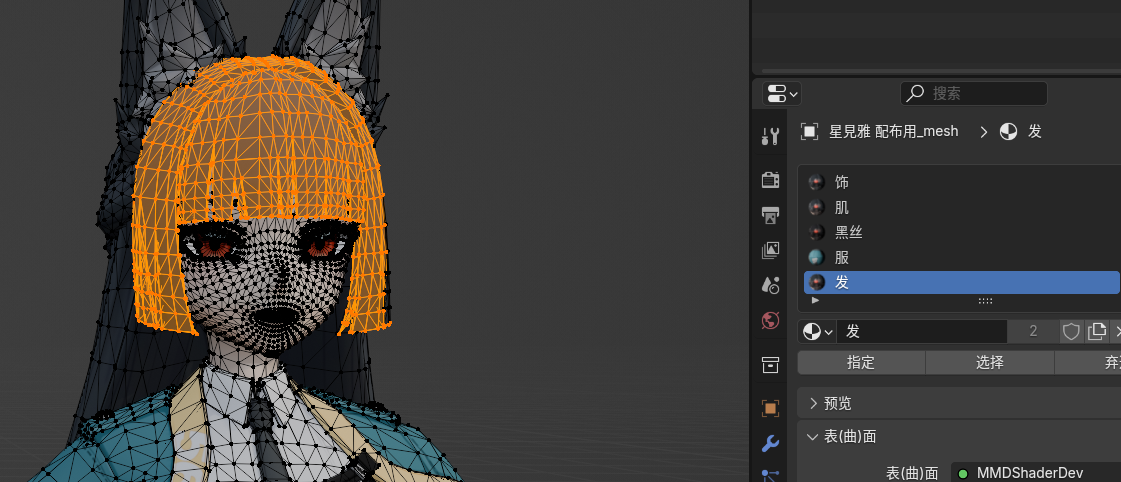Image resolution: width=1121 pixels, height=482 pixels.
Task: Duplicate the material with new-material icon
Action: coord(1097,331)
